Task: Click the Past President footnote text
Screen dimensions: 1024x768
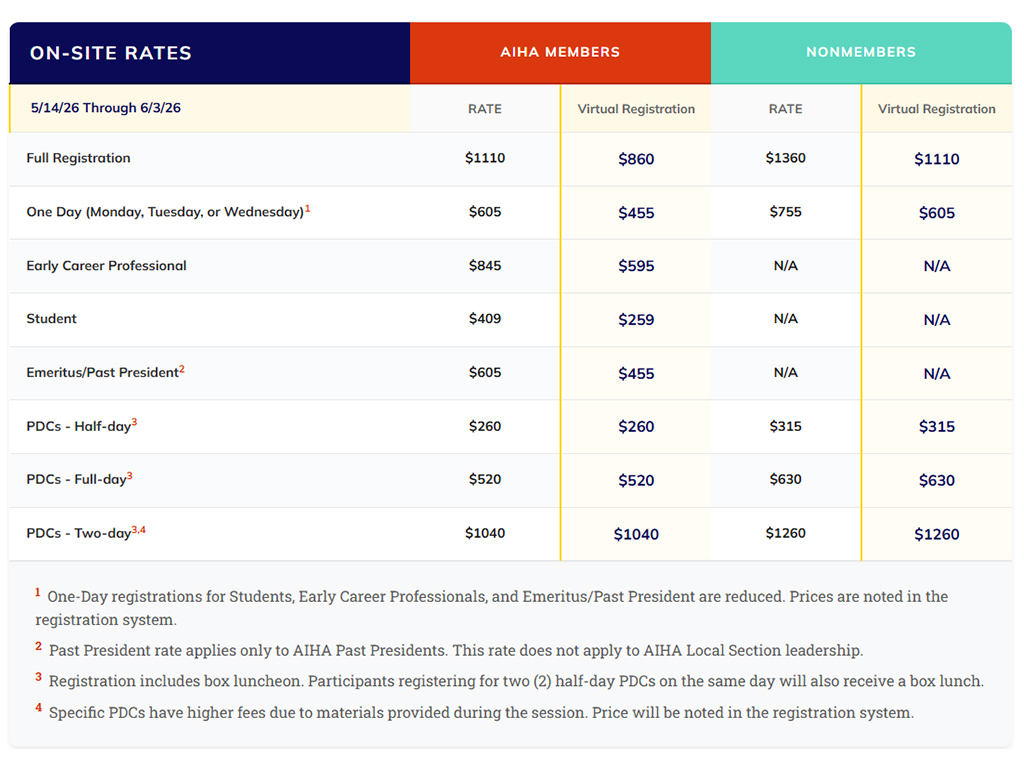Action: point(455,651)
